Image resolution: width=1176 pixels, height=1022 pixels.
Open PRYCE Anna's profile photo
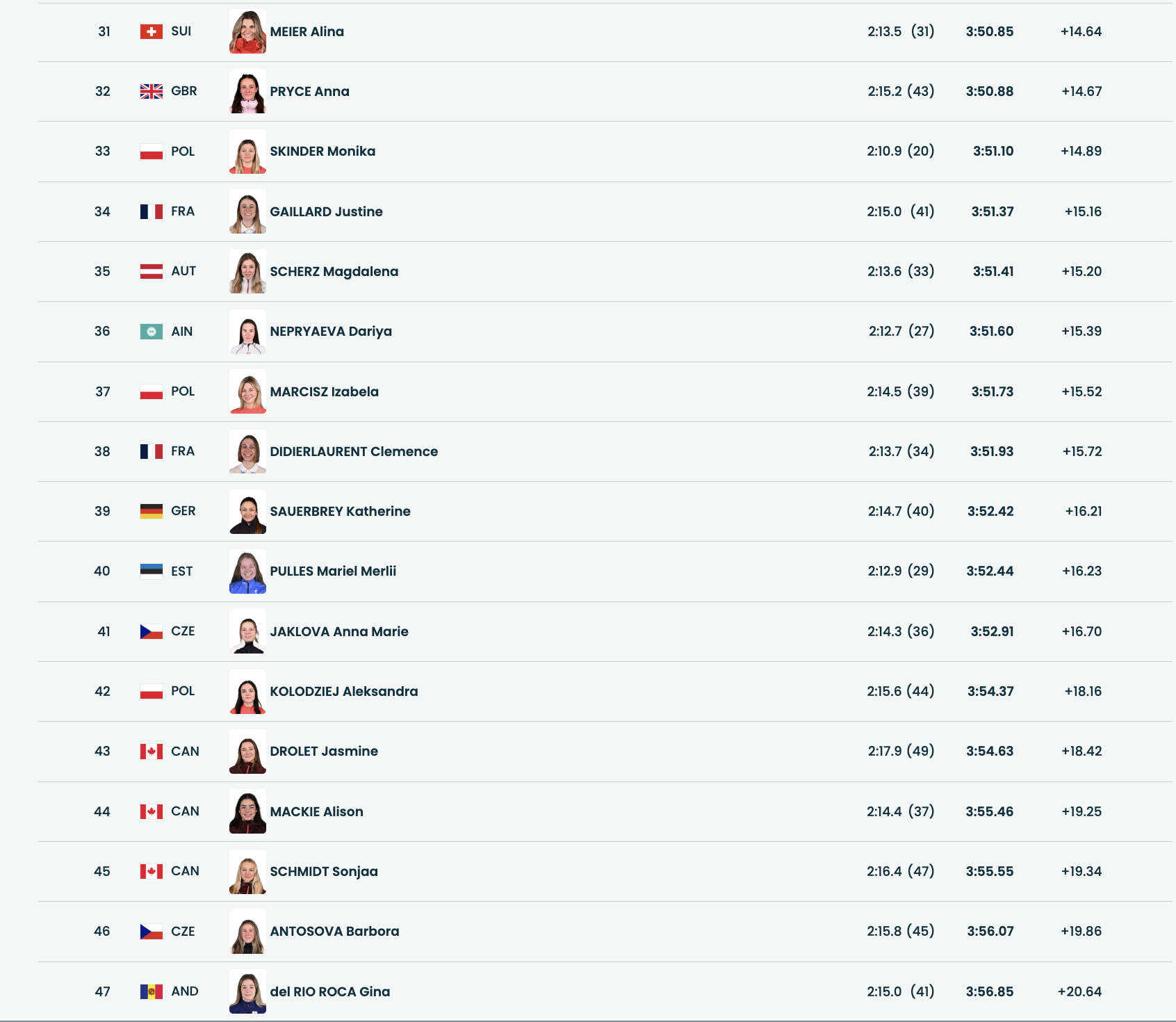tap(247, 92)
